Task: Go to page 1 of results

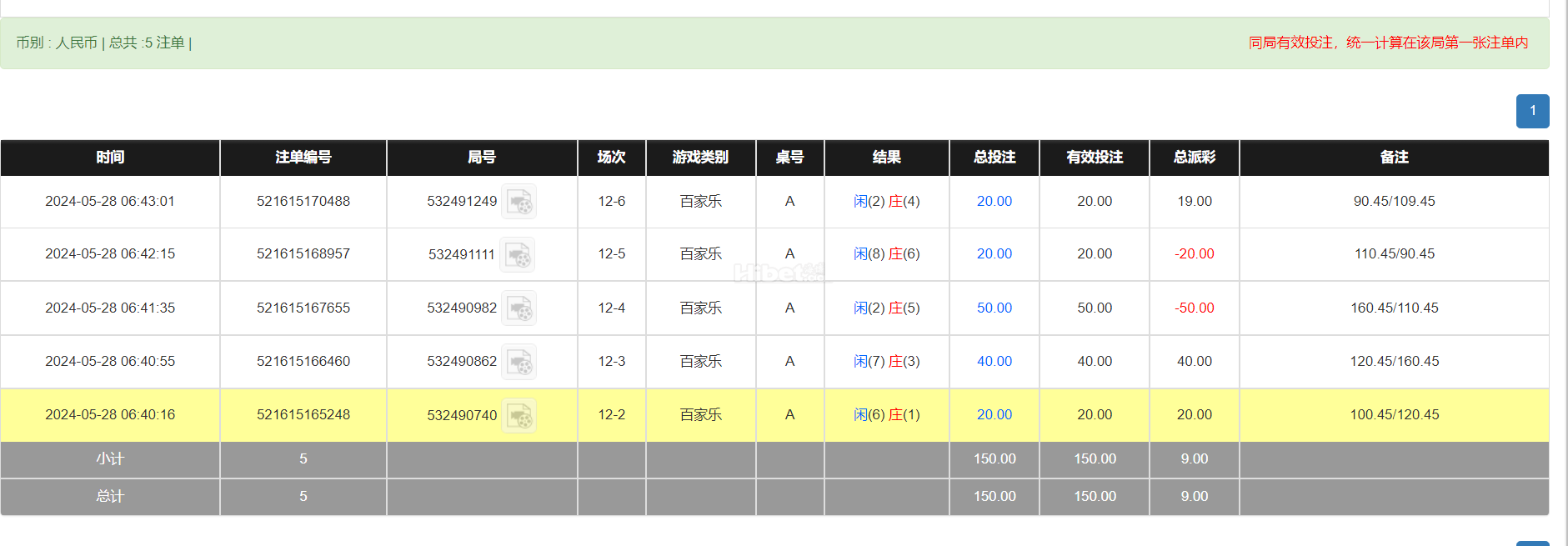Action: [1532, 111]
